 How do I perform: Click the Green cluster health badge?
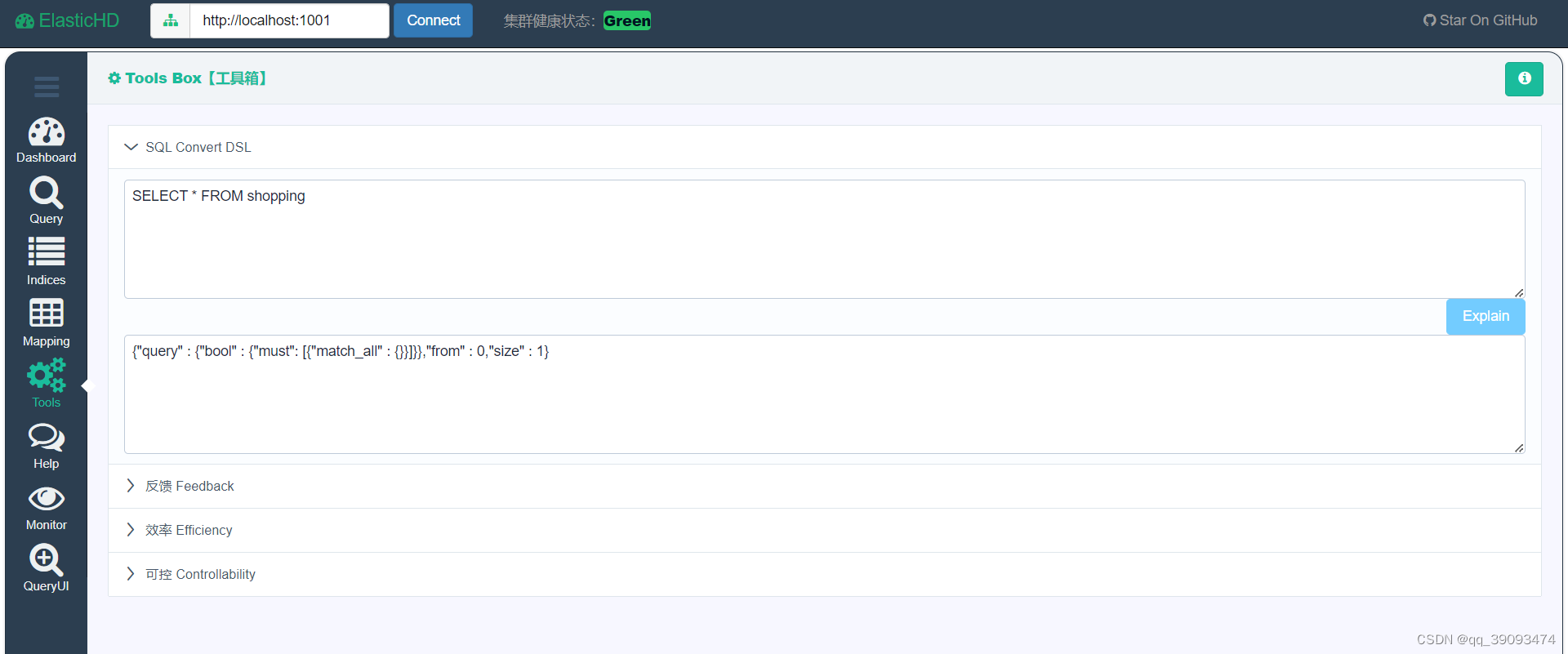[x=627, y=21]
